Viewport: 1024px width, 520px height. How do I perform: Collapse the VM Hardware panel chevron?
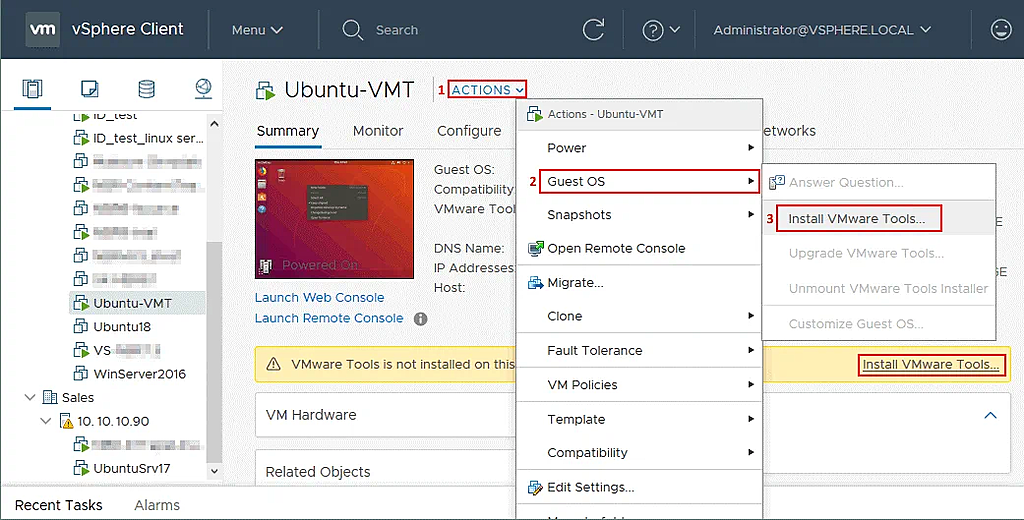[x=990, y=415]
